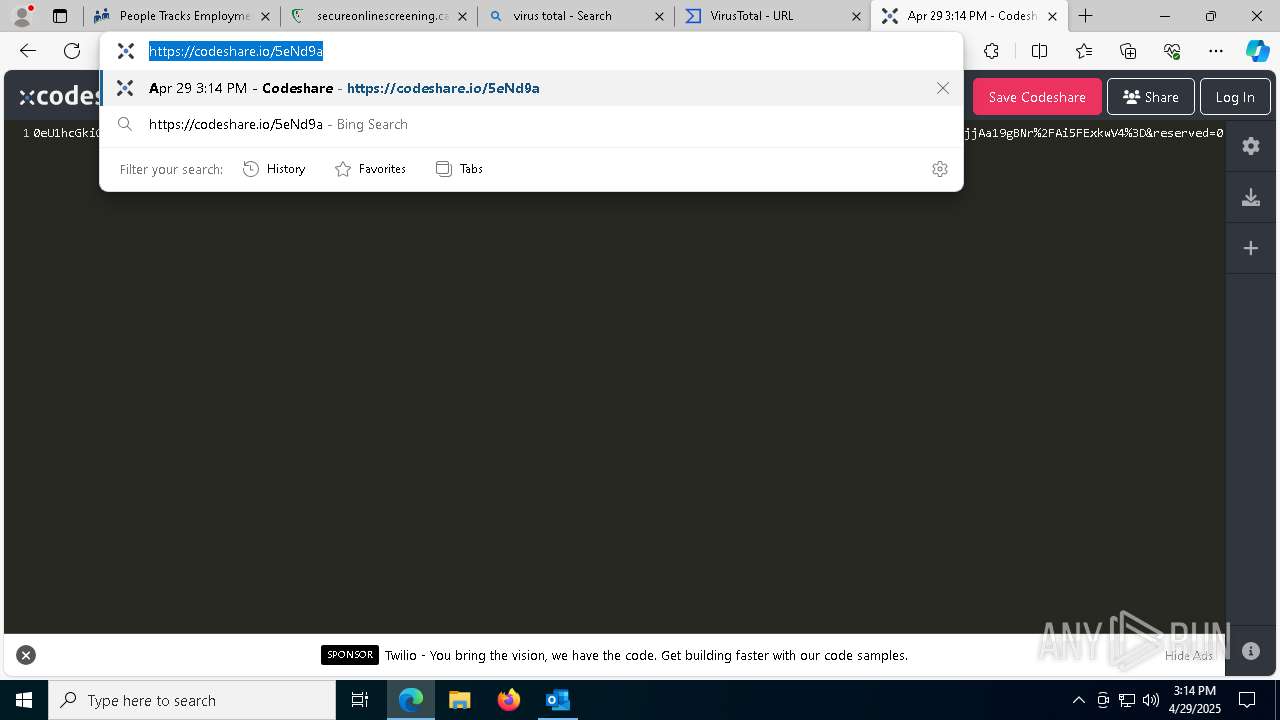Switch to VirusTotal - URL tab
The height and width of the screenshot is (720, 1280).
point(773,16)
